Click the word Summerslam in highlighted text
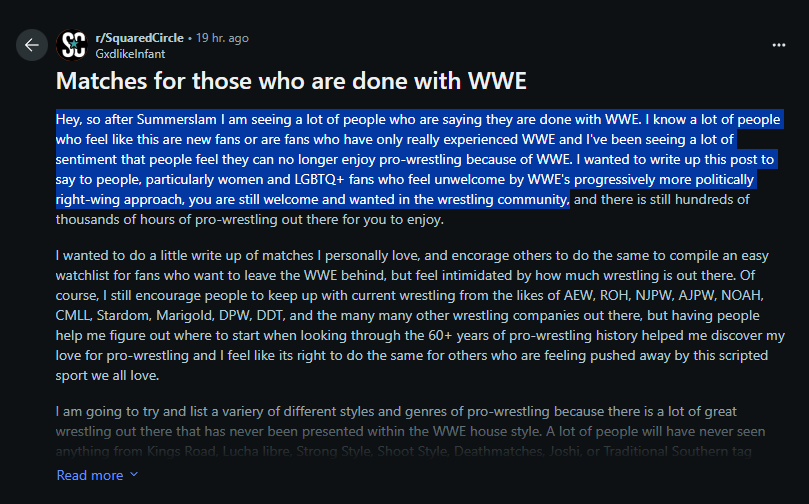This screenshot has height=504, width=809. (x=176, y=120)
